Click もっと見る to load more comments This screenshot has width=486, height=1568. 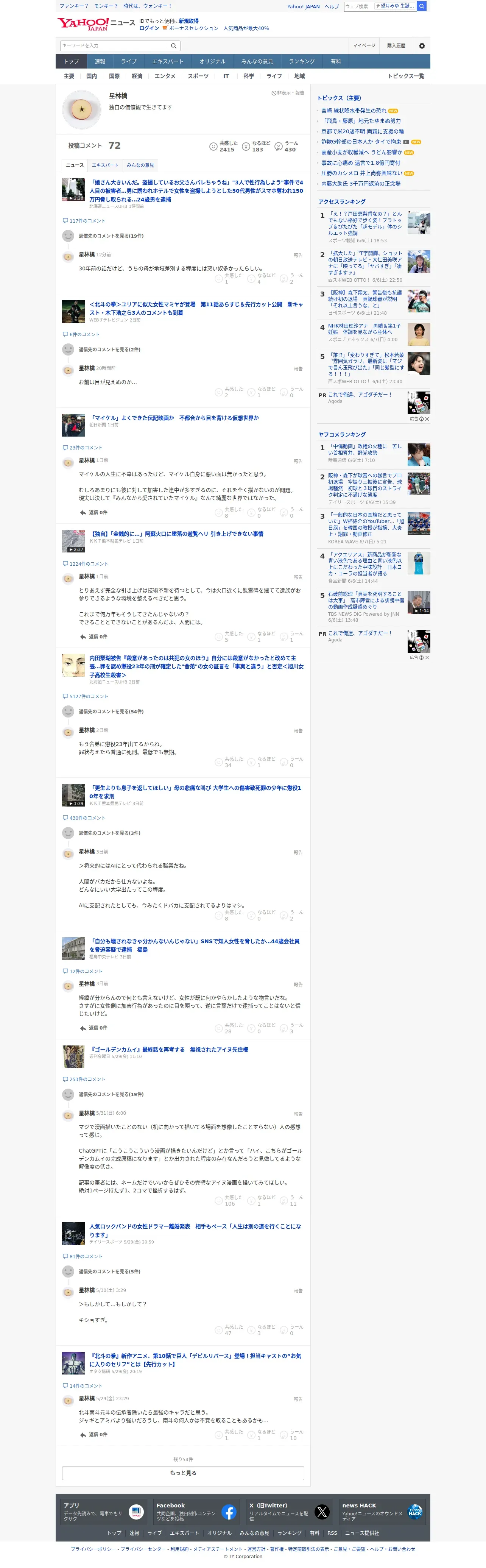coord(183,1473)
